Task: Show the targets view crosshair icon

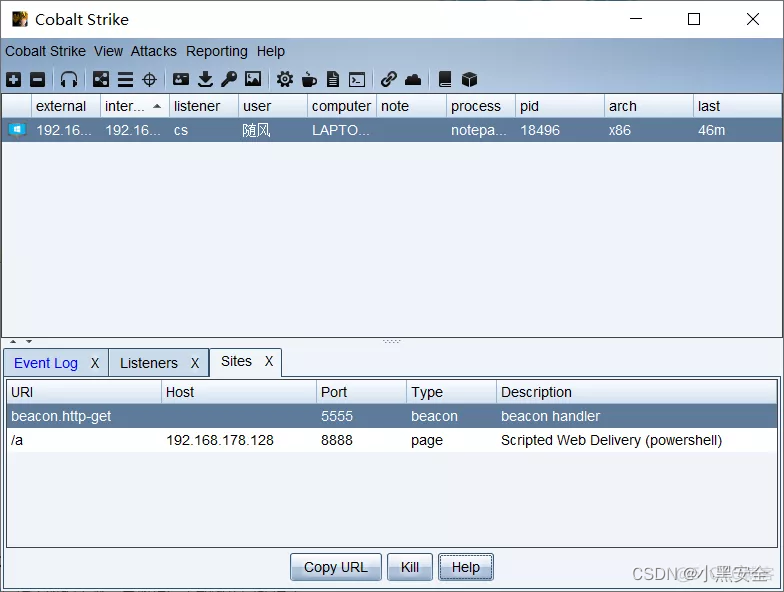Action: [x=149, y=80]
